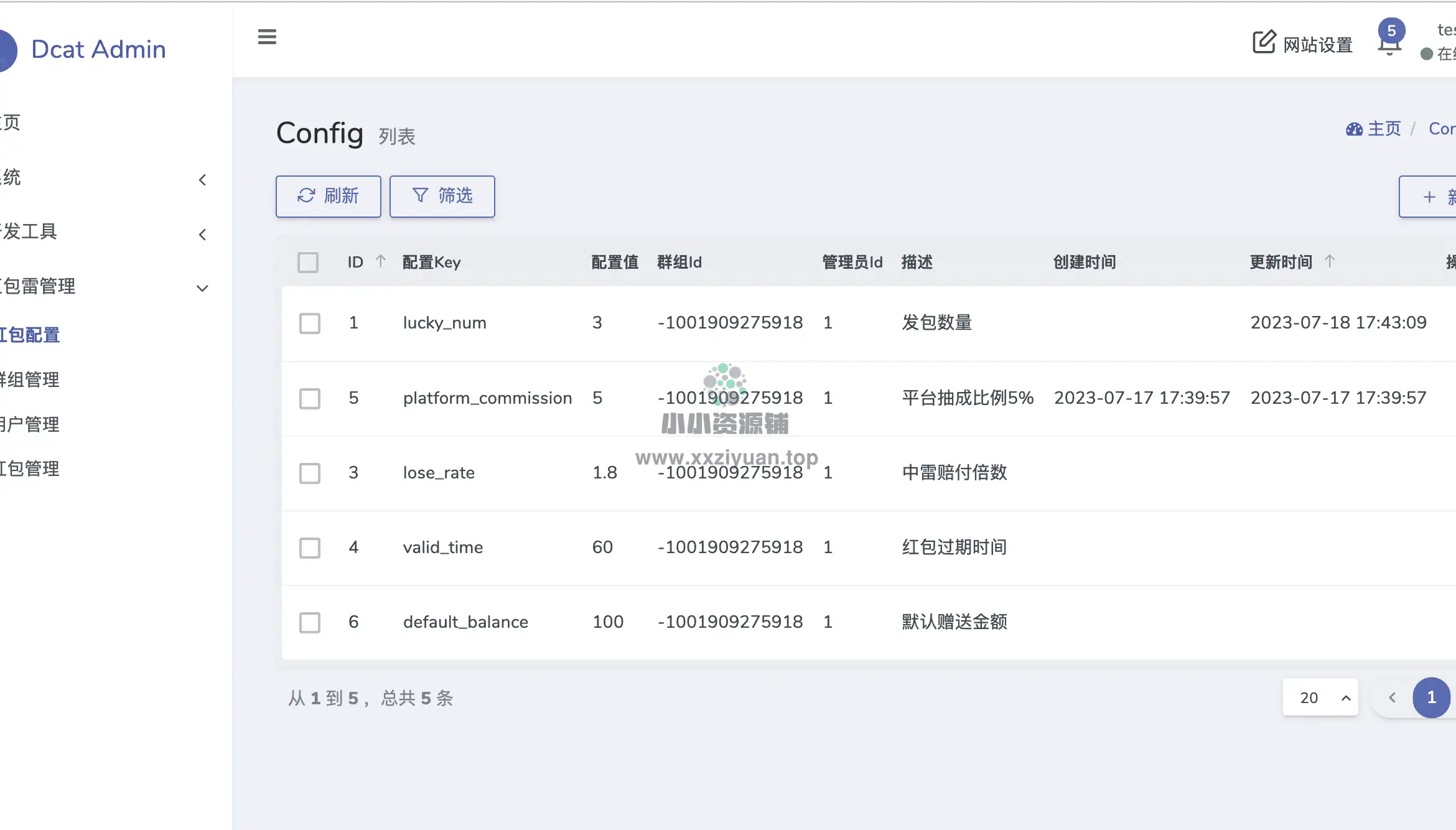This screenshot has height=830, width=1456.
Task: Toggle the hamburger sidebar menu icon
Action: click(267, 37)
